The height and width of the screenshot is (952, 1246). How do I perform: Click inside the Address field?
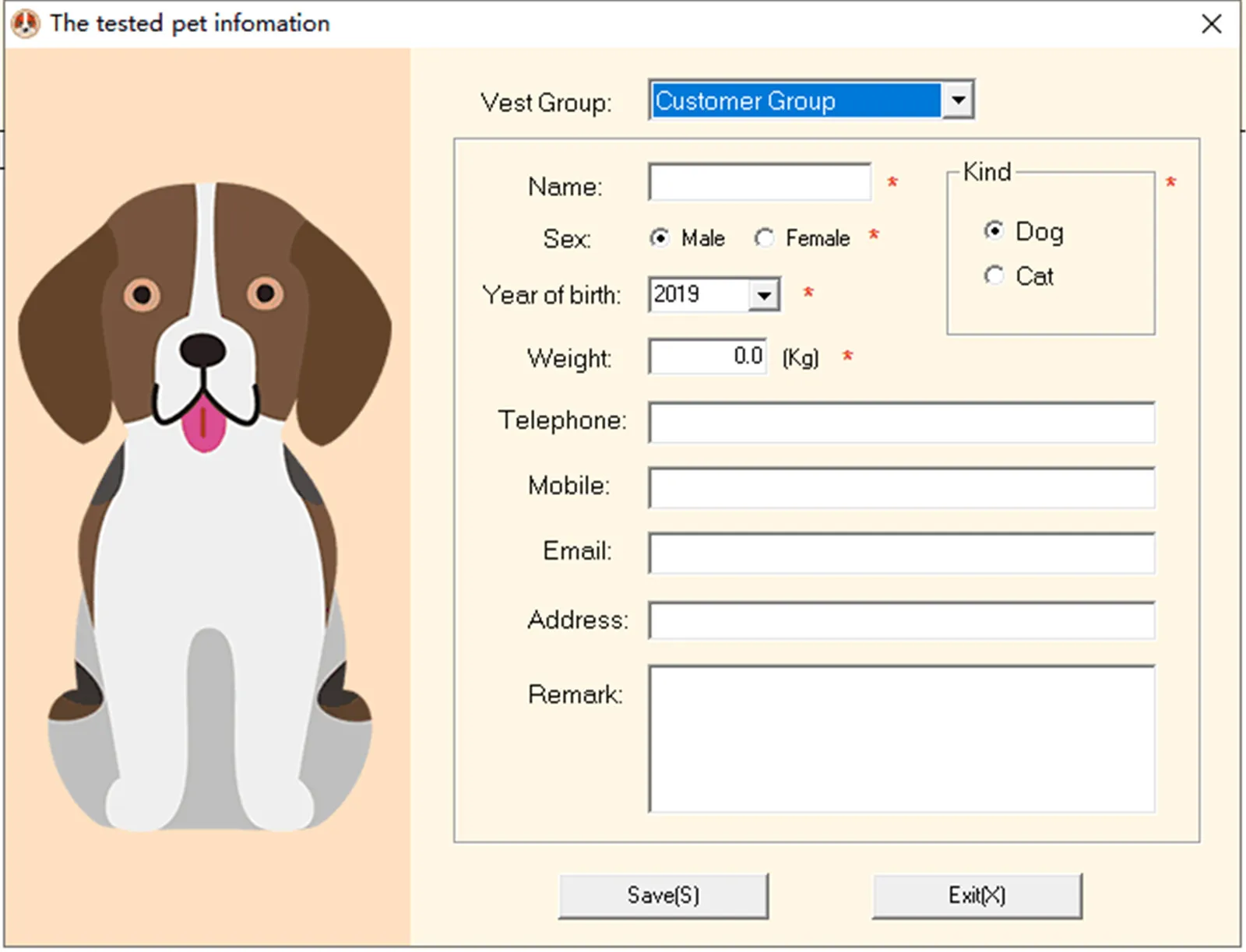click(x=900, y=620)
